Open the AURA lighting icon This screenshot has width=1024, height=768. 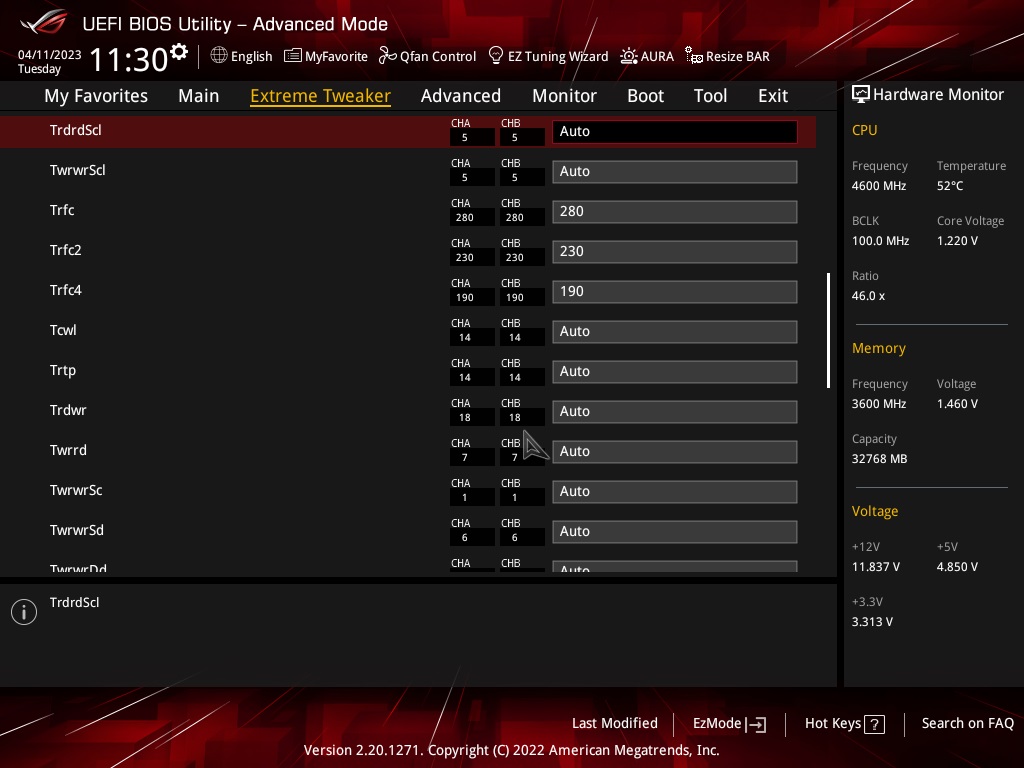tap(628, 56)
